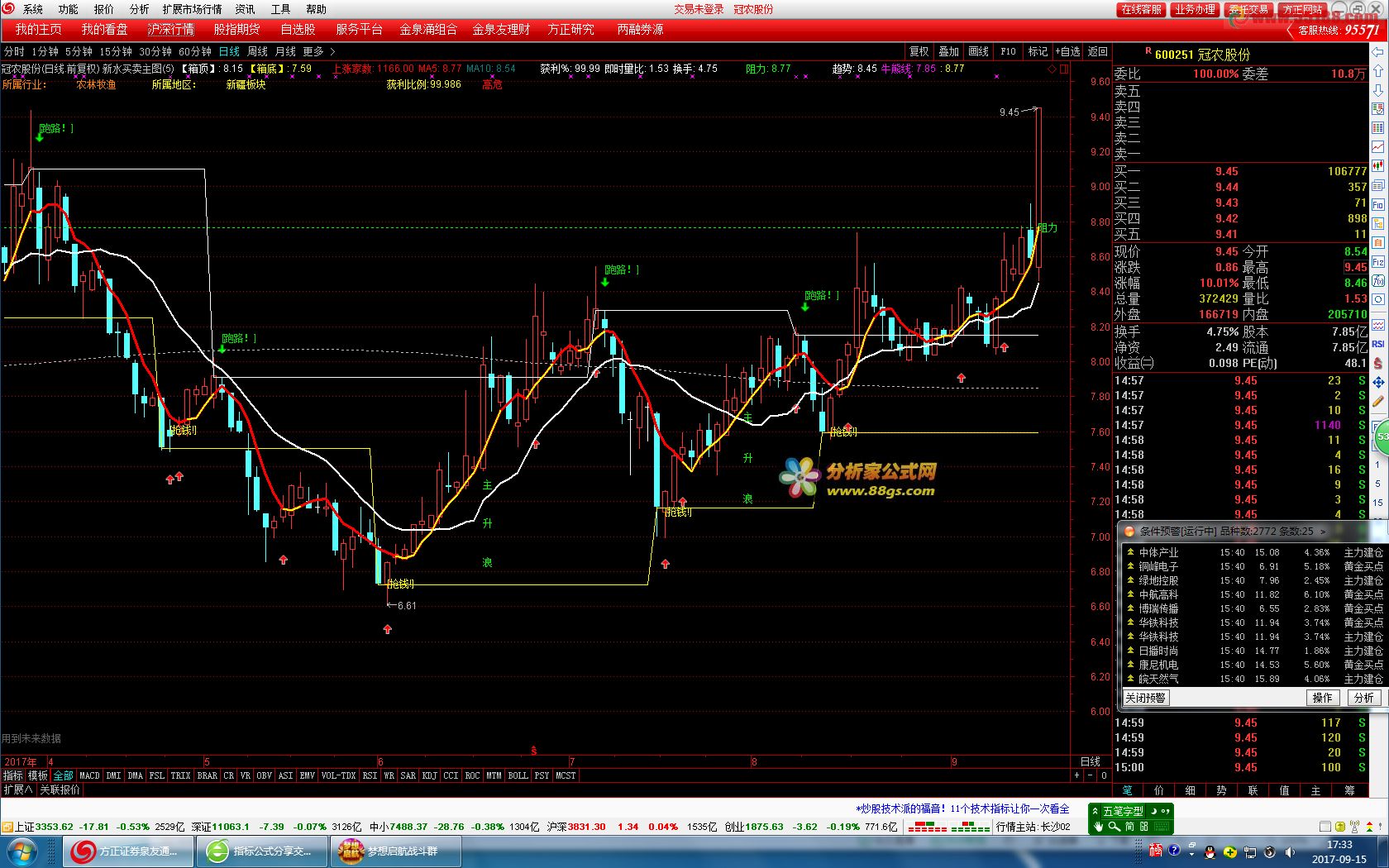This screenshot has height=868, width=1389.
Task: Click the circle icon below f(x) in sidebar
Action: [1377, 300]
